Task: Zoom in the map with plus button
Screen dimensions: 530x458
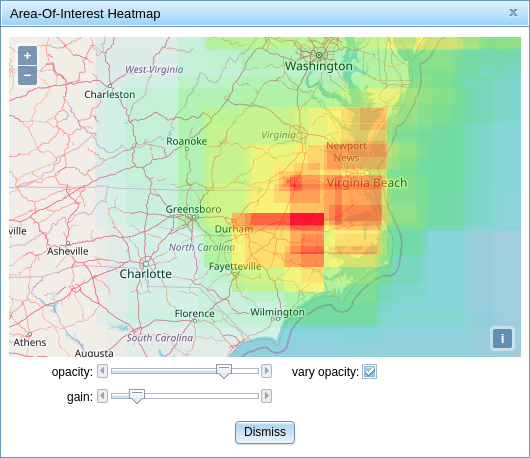Action: pos(27,55)
